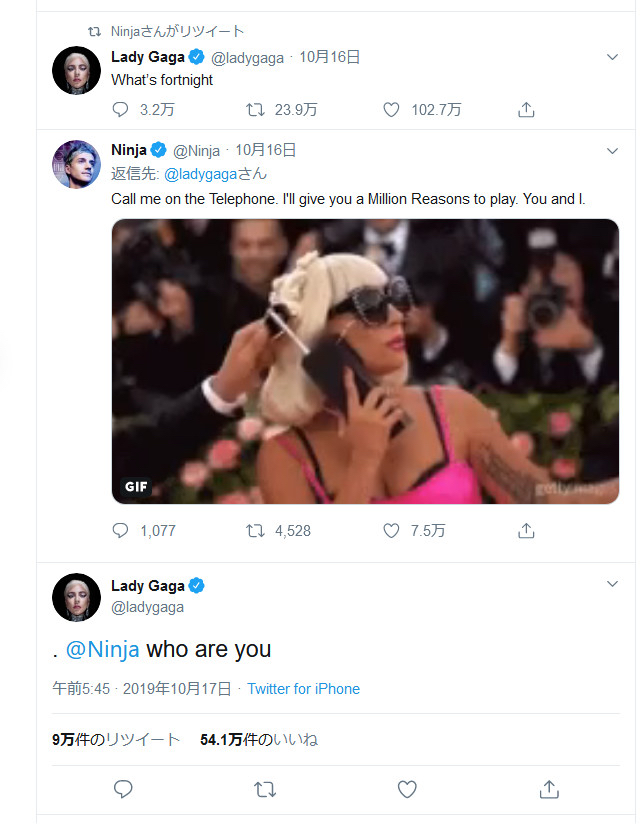Expand more options for Ninja's tweet
This screenshot has width=644, height=830.
coord(613,151)
